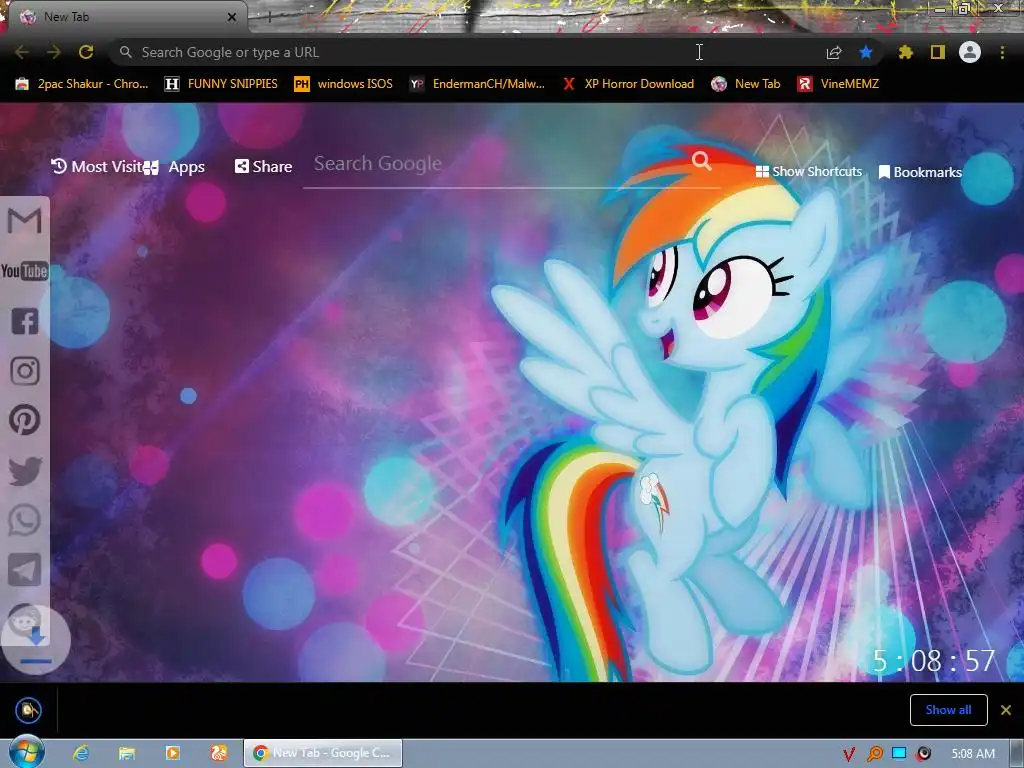Open the FUNNY SNIPPIES bookmark
Viewport: 1024px width, 768px height.
[x=221, y=84]
